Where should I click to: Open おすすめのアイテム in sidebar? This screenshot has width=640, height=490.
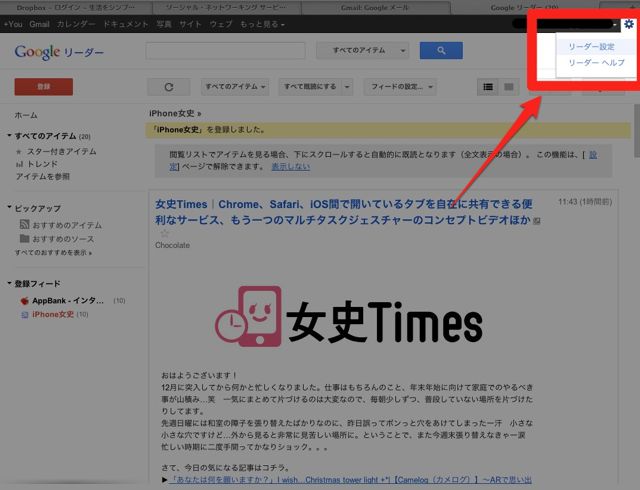coord(67,225)
